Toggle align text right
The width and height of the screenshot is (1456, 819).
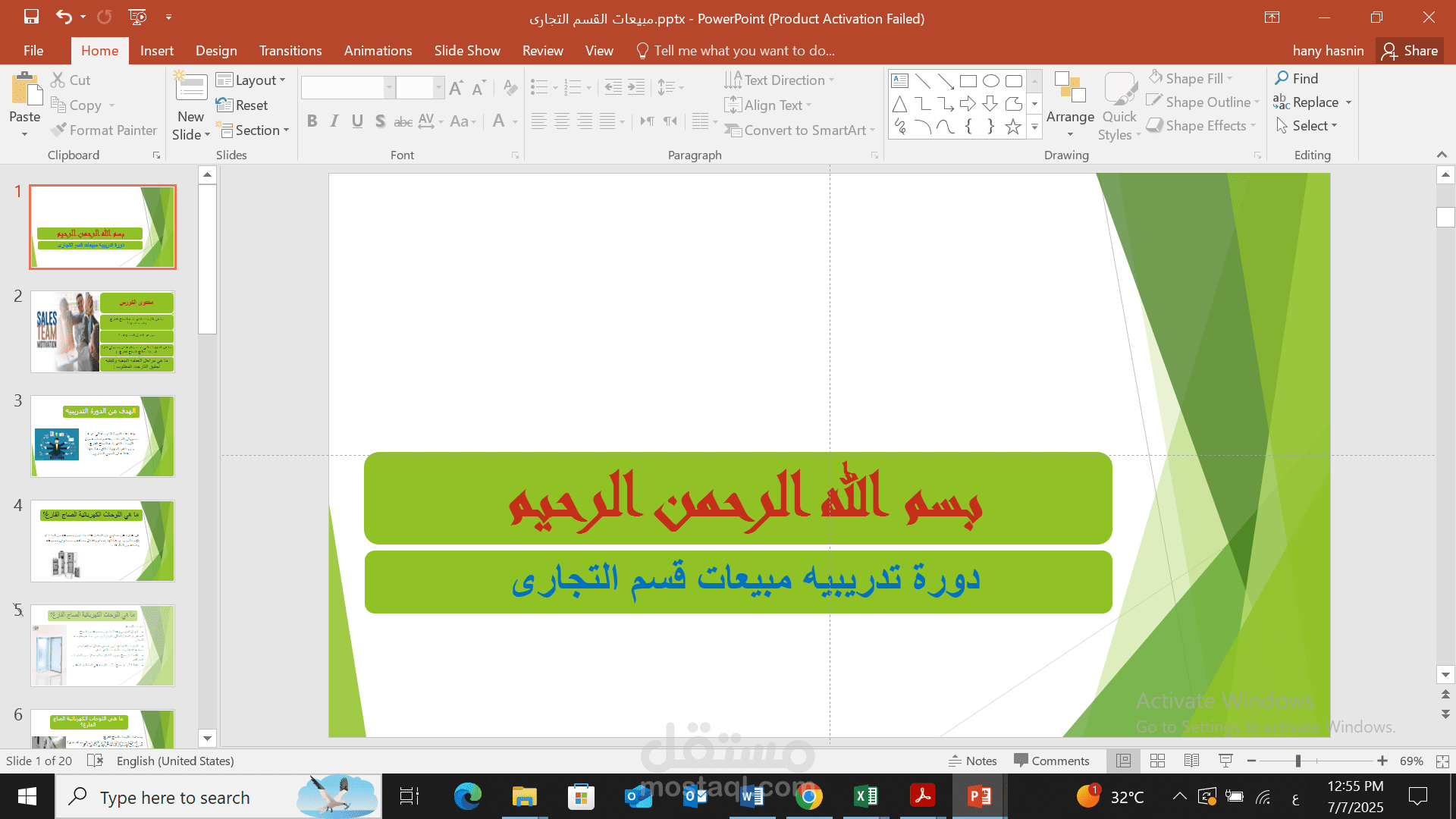pos(585,121)
